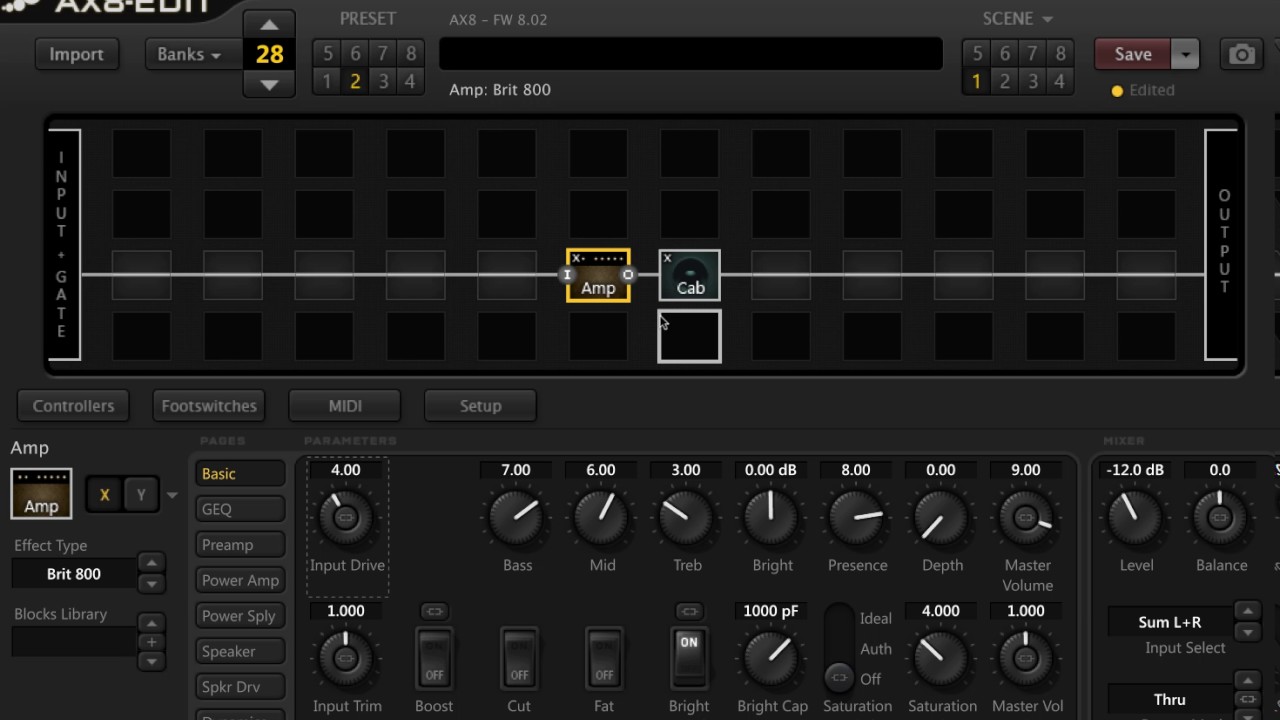Open the Basic parameters page

[x=240, y=474]
